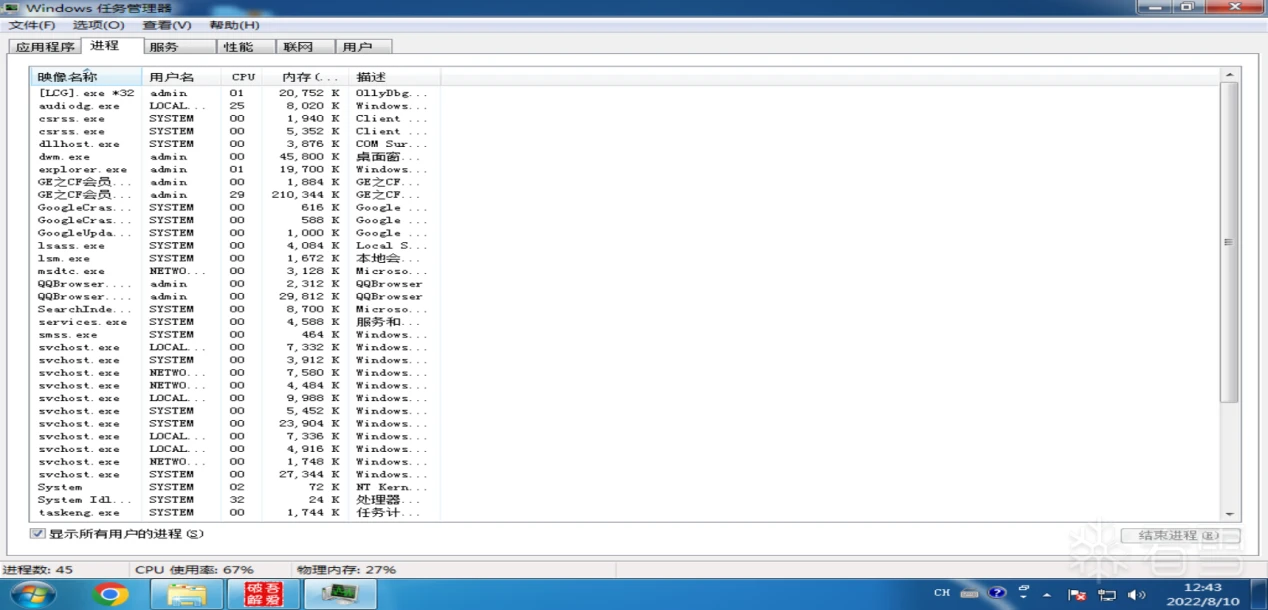Screen dimensions: 1268x610
Task: Select the dllhost.exe process
Action: (235, 144)
